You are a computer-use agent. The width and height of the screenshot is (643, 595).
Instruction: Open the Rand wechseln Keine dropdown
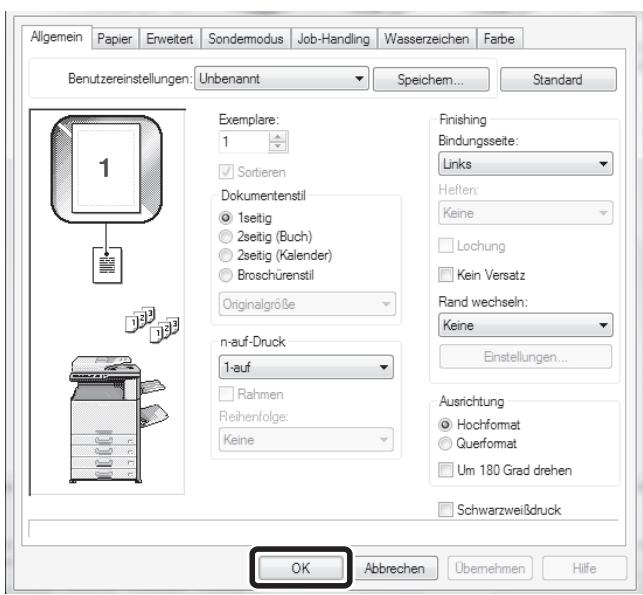[x=525, y=325]
